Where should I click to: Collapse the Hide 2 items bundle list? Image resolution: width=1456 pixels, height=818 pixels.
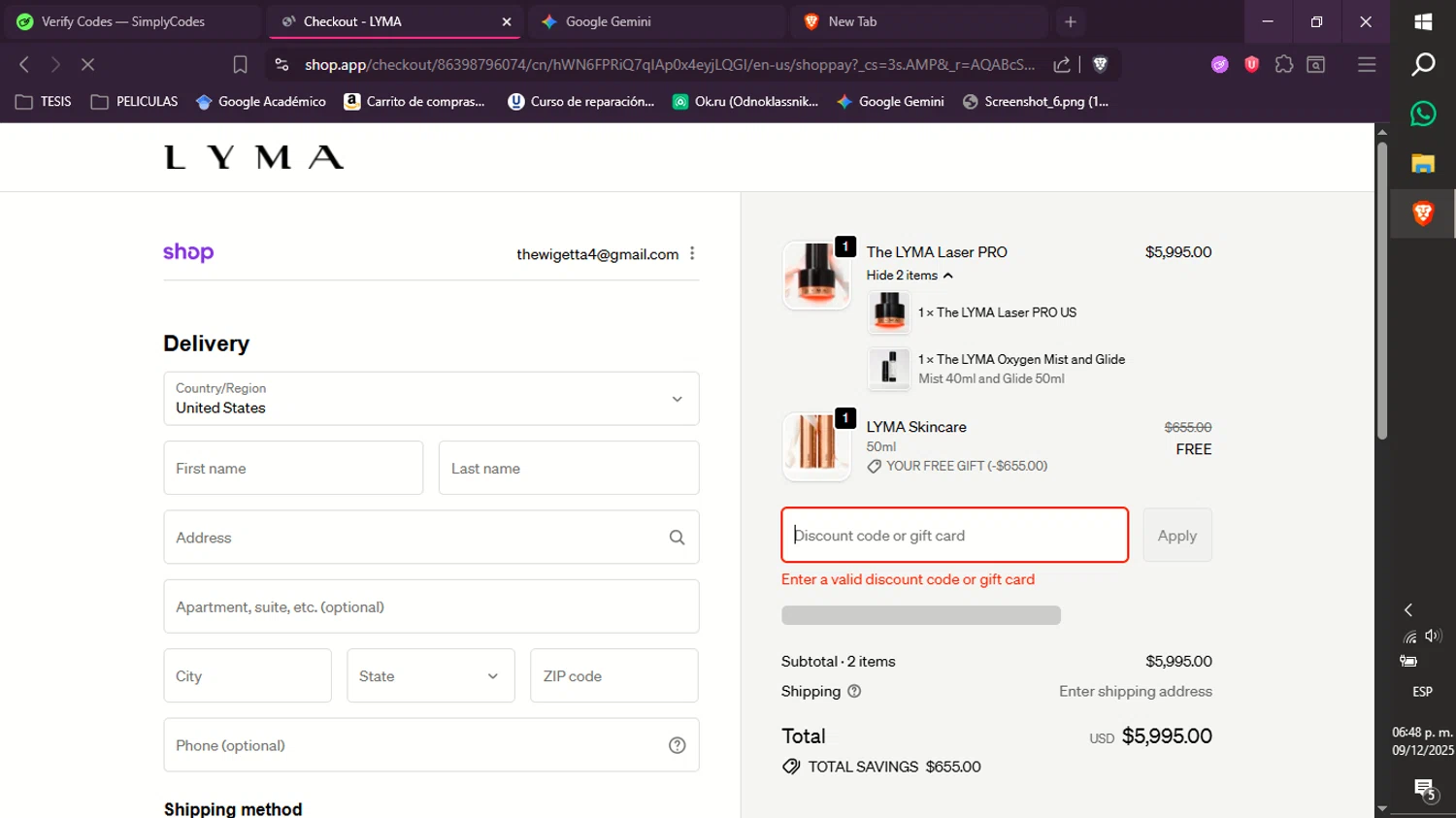point(910,276)
